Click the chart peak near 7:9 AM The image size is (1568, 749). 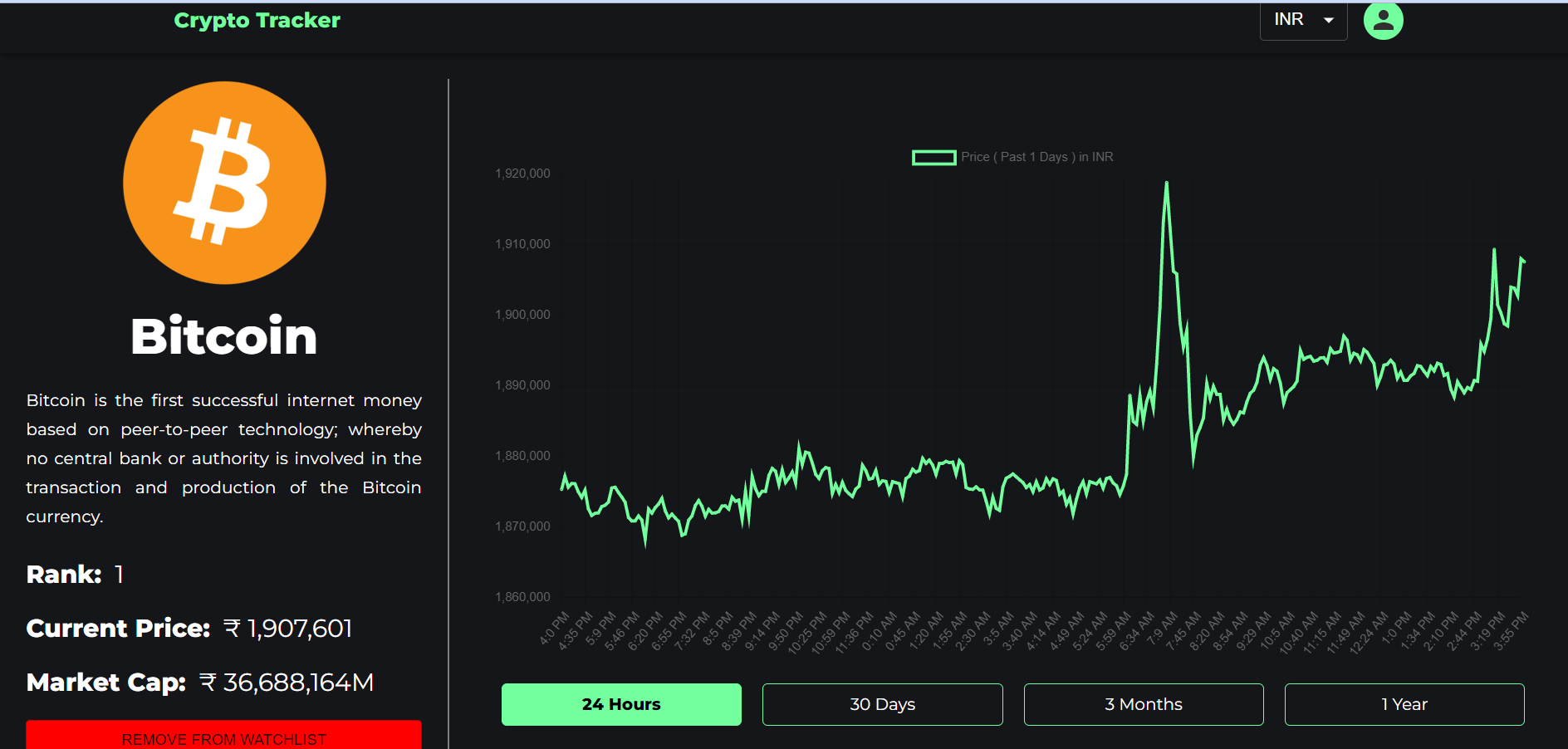pyautogui.click(x=1166, y=183)
